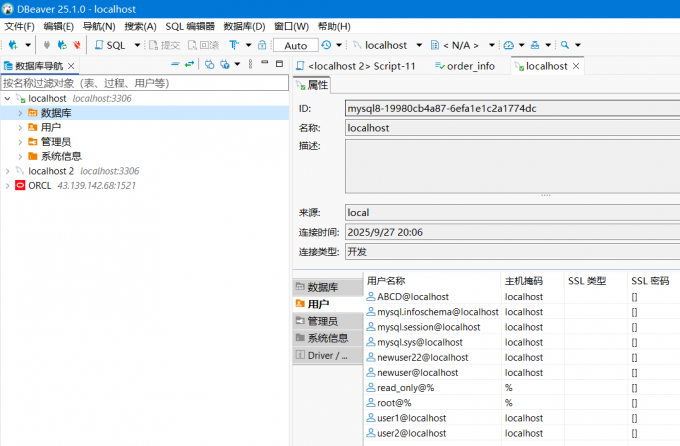Click the ORCL Oracle connection icon
This screenshot has height=446, width=680.
point(20,185)
